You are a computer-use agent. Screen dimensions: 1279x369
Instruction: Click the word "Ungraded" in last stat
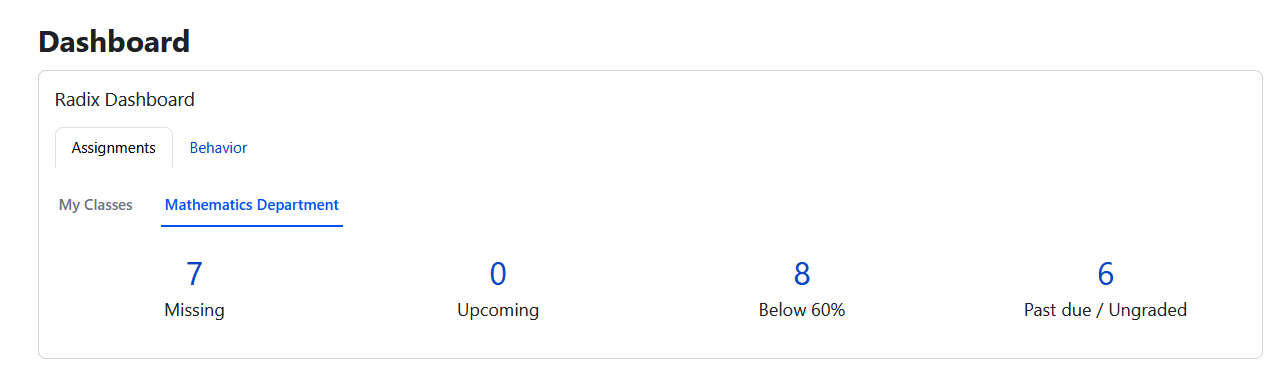click(1146, 310)
